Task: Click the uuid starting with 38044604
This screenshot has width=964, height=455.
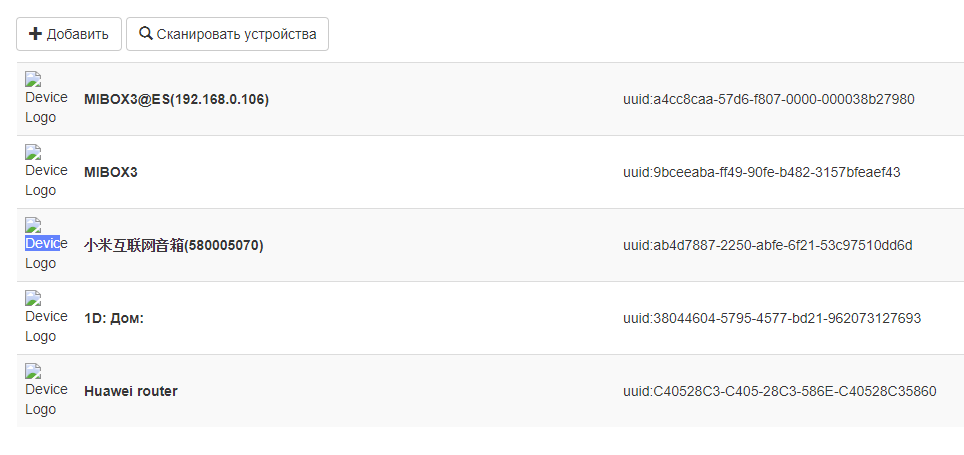Action: pyautogui.click(x=771, y=318)
